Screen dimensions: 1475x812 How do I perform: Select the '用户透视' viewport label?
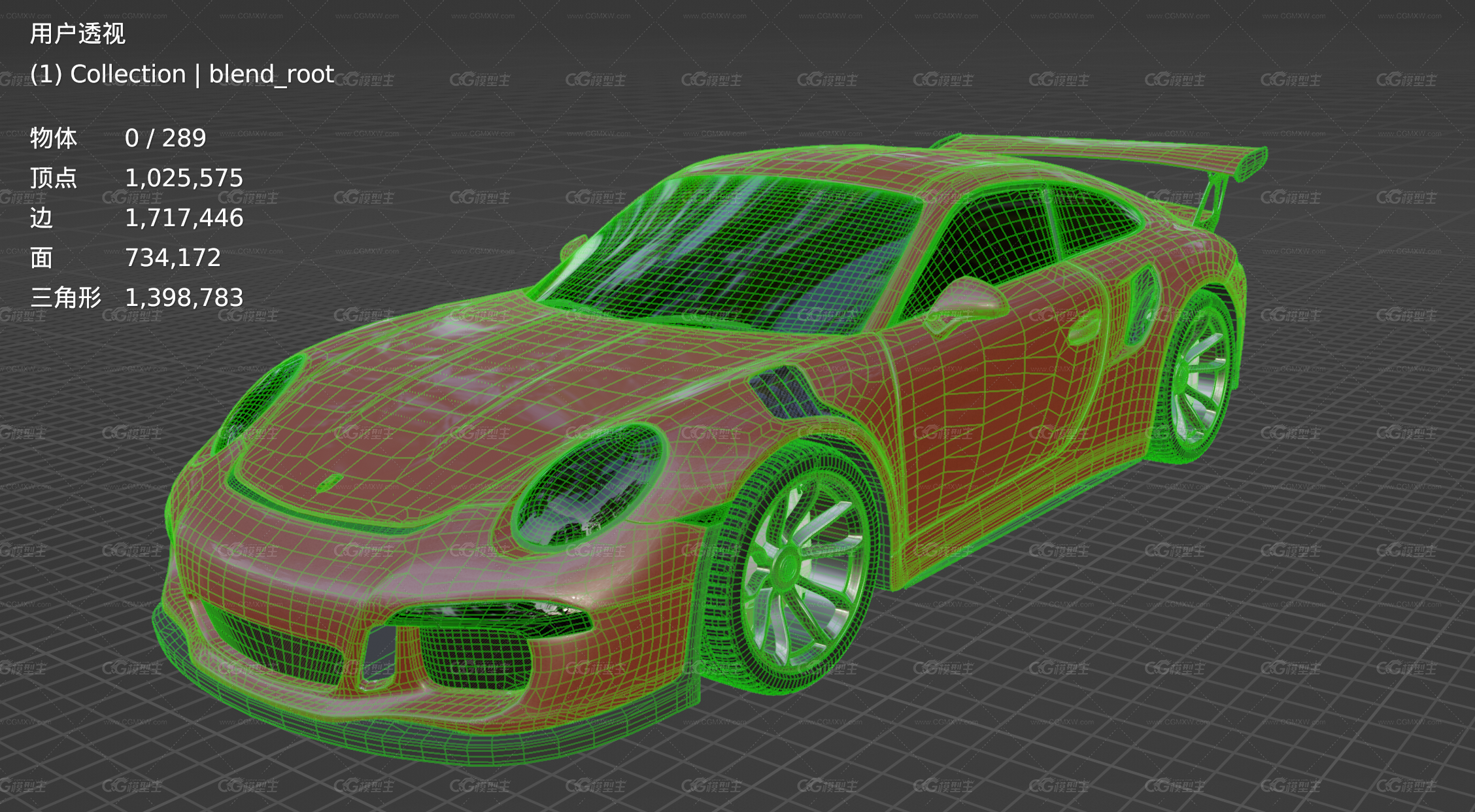pyautogui.click(x=78, y=33)
